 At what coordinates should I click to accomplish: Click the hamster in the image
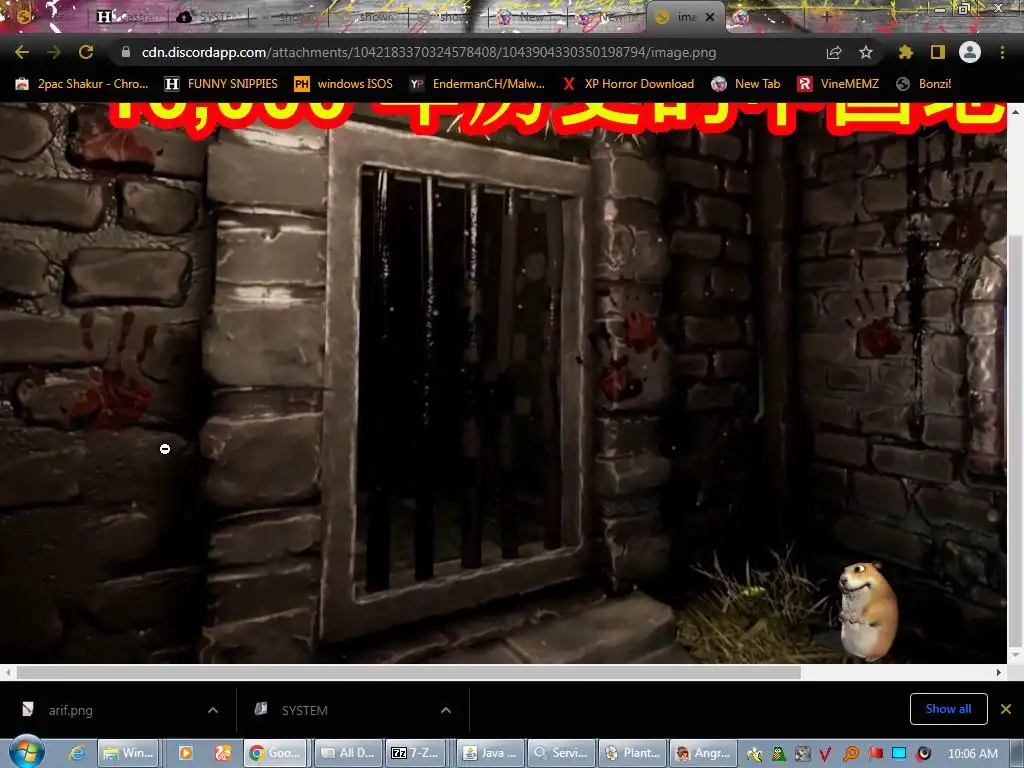pos(867,611)
